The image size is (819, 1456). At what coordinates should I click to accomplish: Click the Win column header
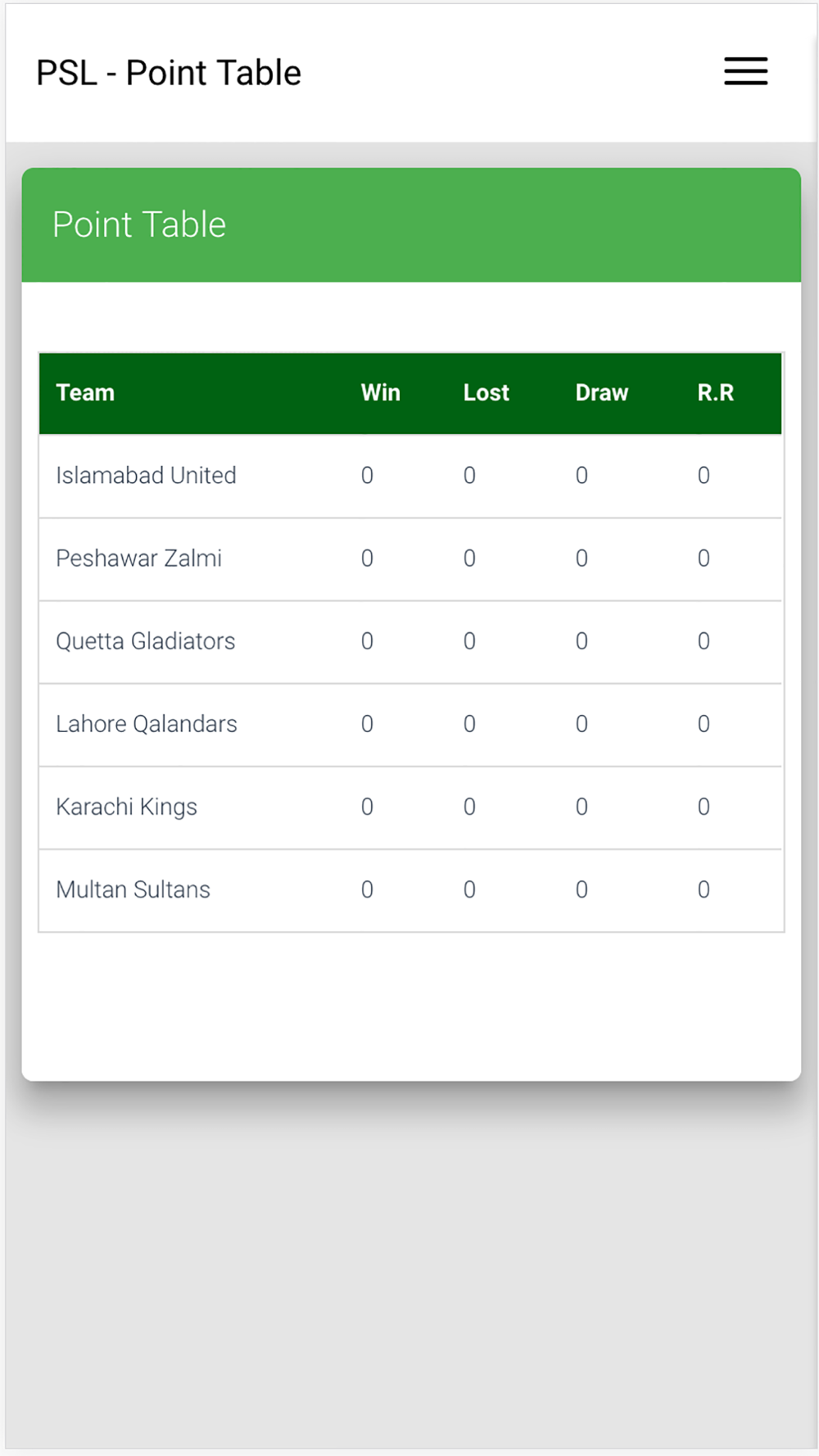coord(381,393)
